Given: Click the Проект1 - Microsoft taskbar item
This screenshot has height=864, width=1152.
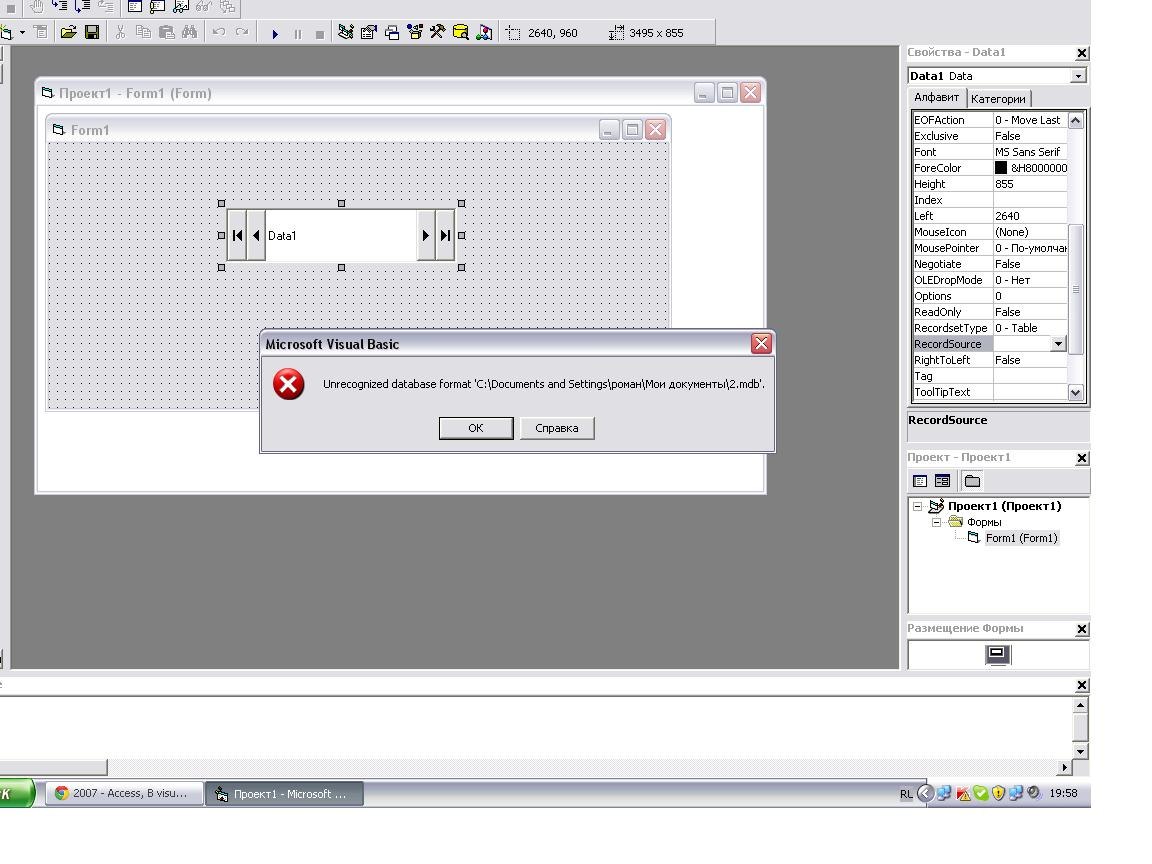Looking at the screenshot, I should pos(284,794).
